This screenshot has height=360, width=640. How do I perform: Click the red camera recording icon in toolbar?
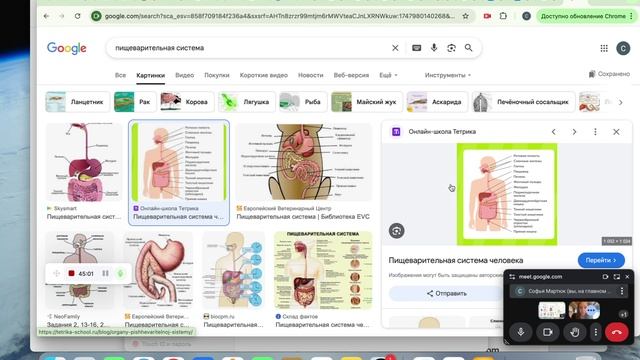point(487,16)
